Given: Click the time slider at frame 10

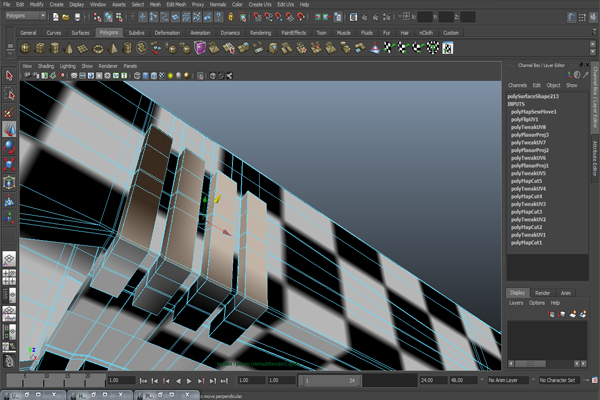Looking at the screenshot, I should pyautogui.click(x=46, y=380).
